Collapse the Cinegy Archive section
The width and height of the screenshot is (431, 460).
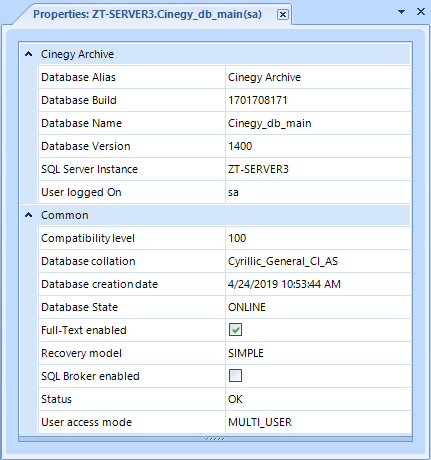point(29,54)
